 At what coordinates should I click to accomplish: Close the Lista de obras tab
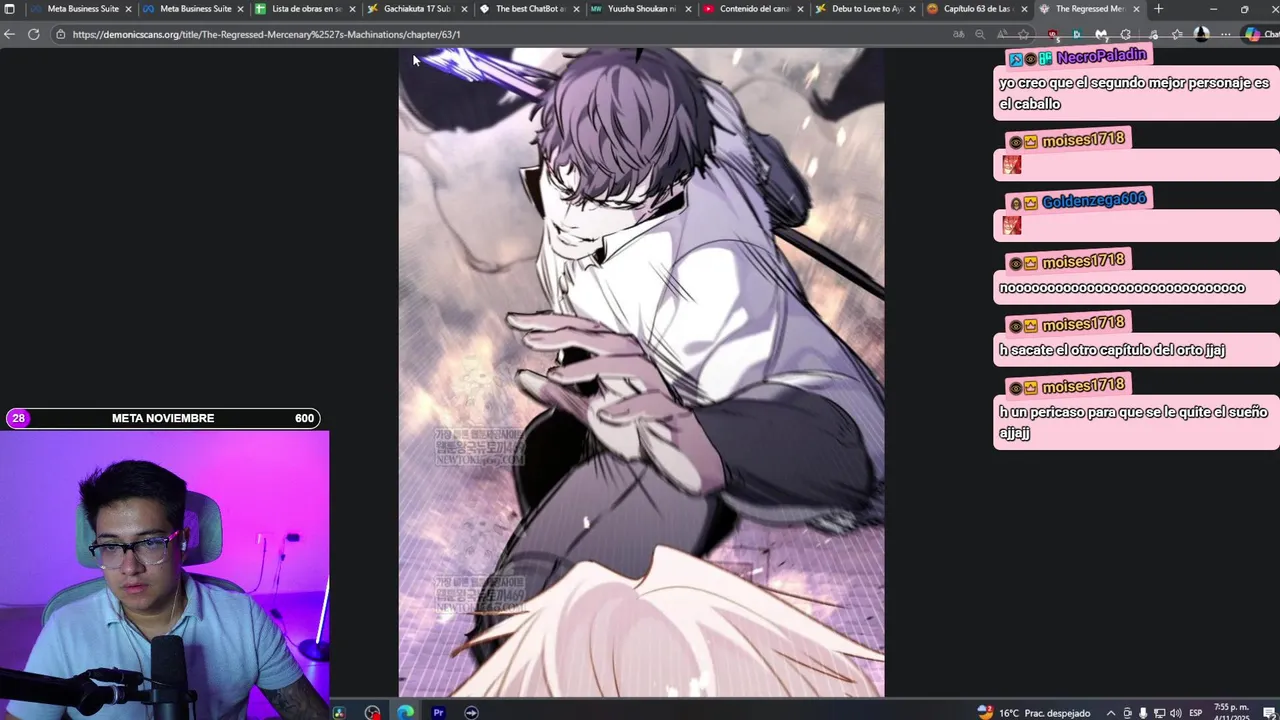coord(352,9)
